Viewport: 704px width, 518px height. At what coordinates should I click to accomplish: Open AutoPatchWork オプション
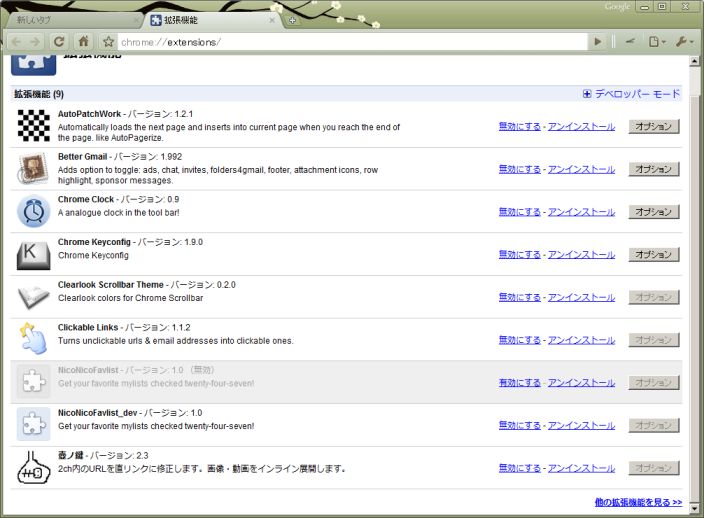654,127
